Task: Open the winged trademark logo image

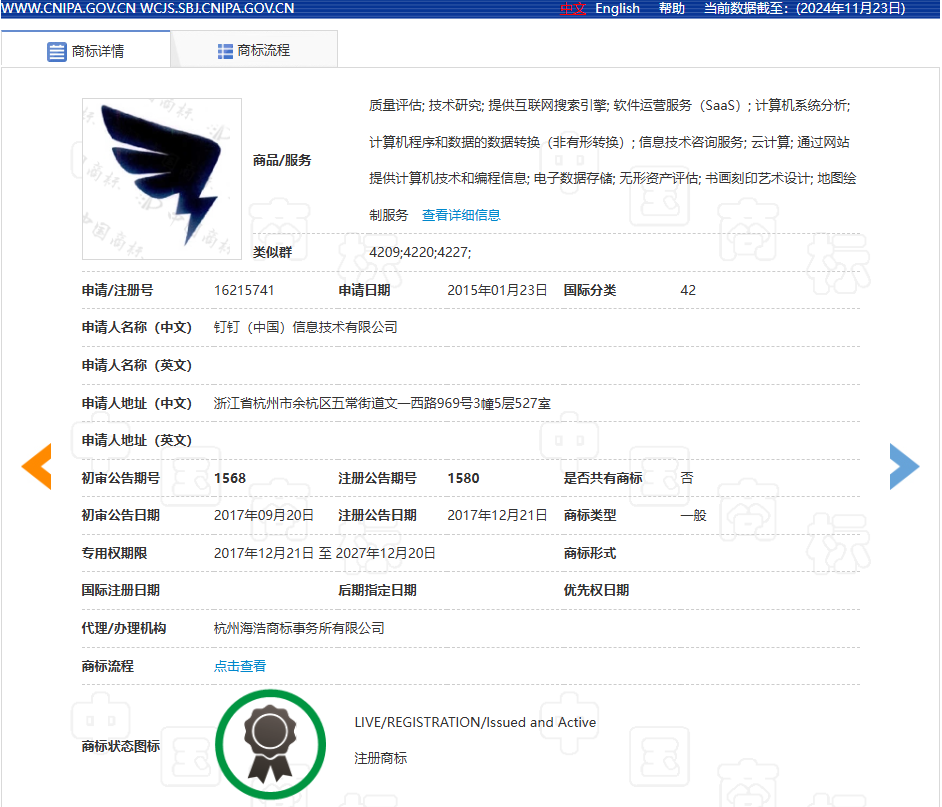Action: coord(162,179)
